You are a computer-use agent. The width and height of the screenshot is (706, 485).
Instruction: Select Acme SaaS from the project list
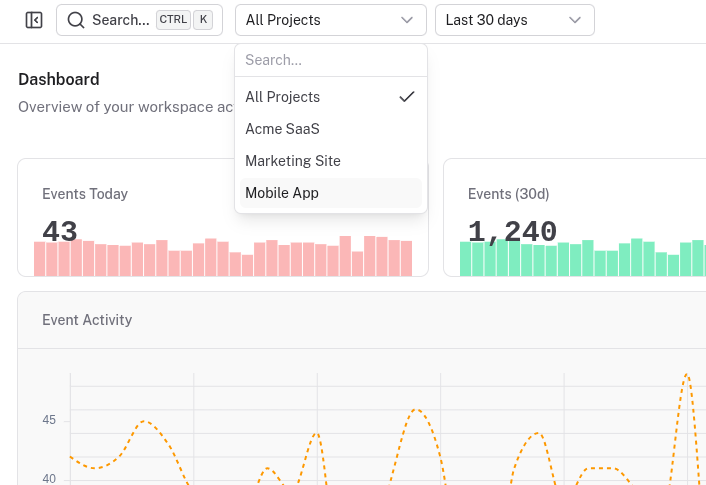click(282, 129)
